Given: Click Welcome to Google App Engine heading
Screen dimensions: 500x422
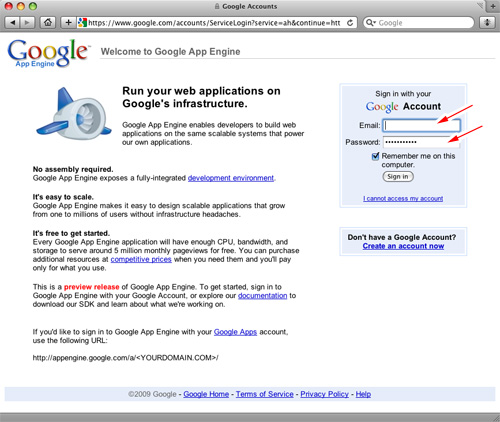Looking at the screenshot, I should (x=170, y=52).
